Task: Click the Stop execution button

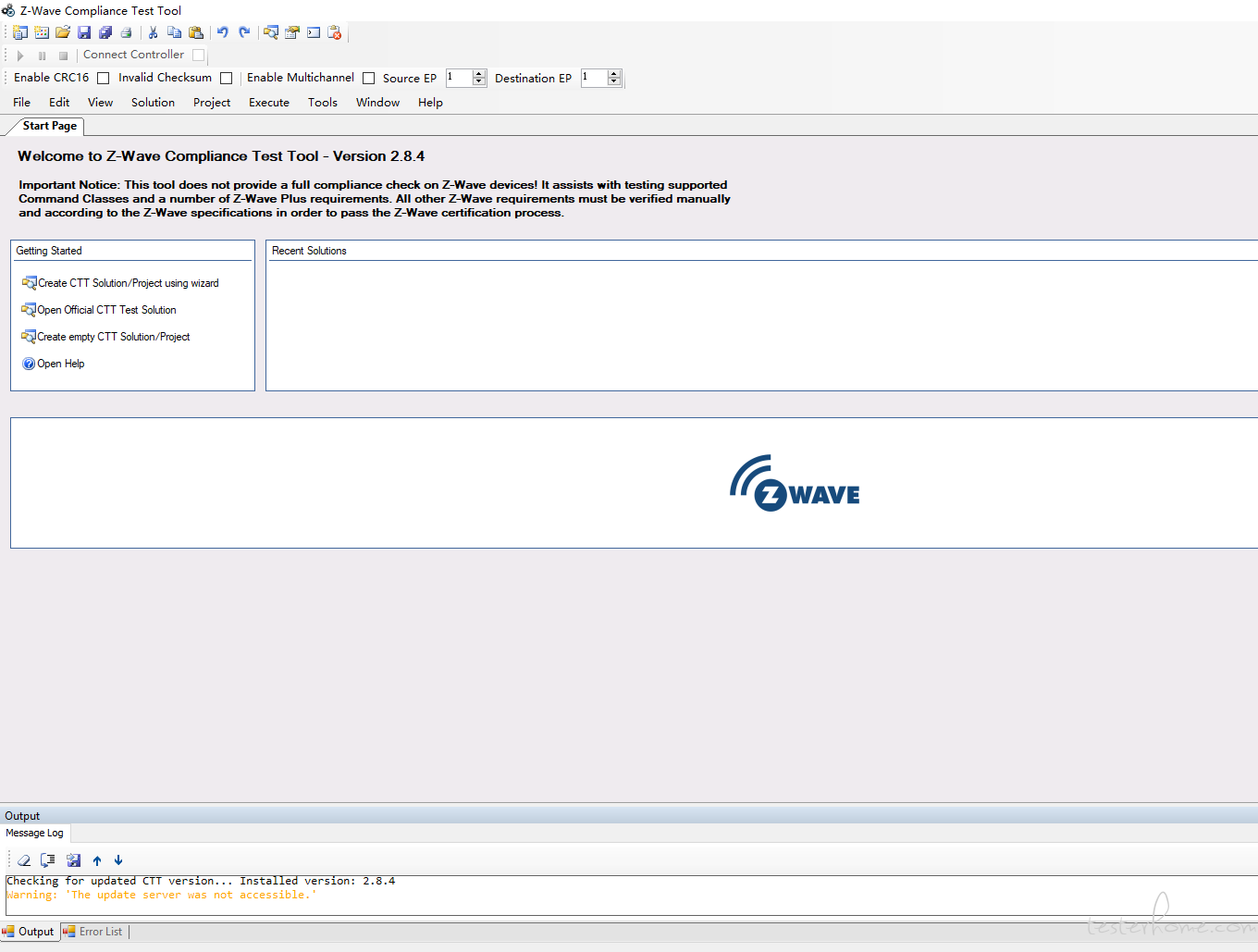Action: 63,56
